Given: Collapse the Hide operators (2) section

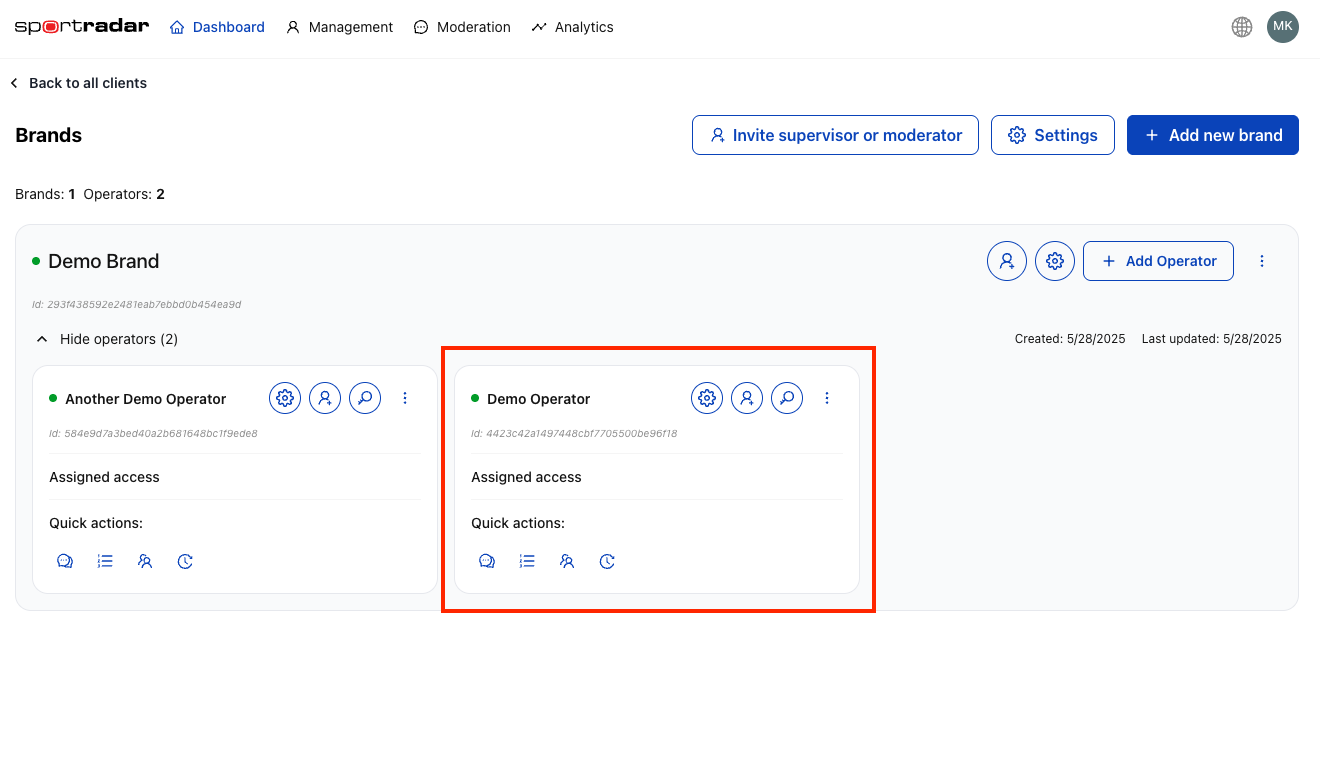Looking at the screenshot, I should coord(107,339).
